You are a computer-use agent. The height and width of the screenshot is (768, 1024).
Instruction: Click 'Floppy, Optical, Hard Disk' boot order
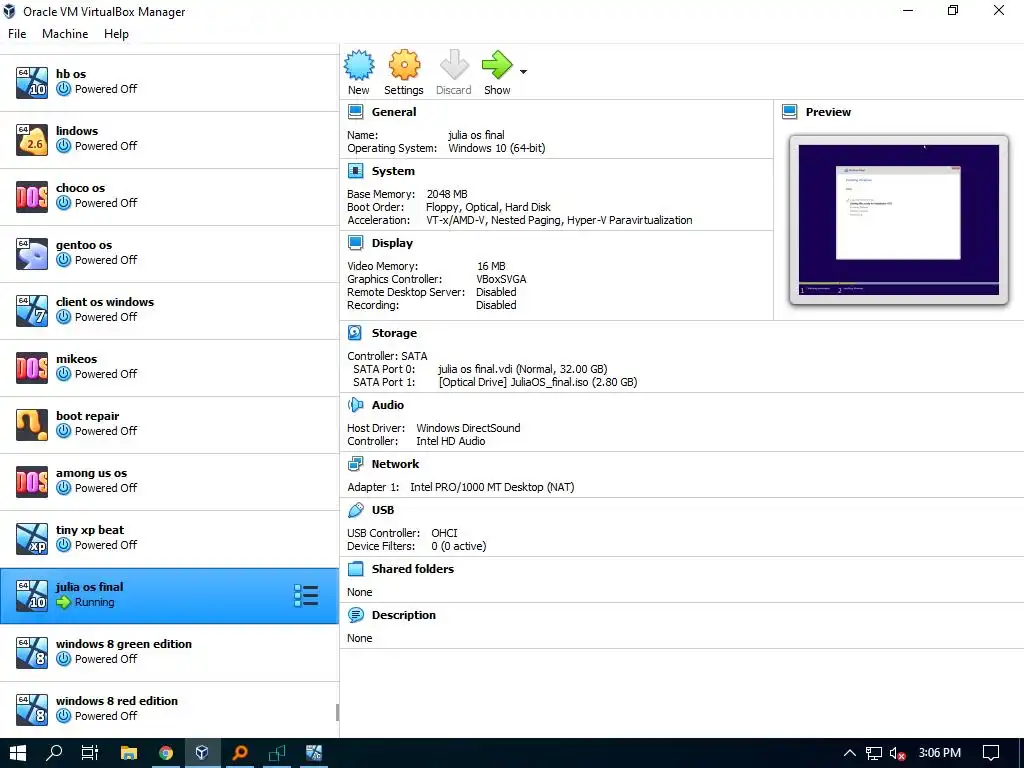coord(488,207)
